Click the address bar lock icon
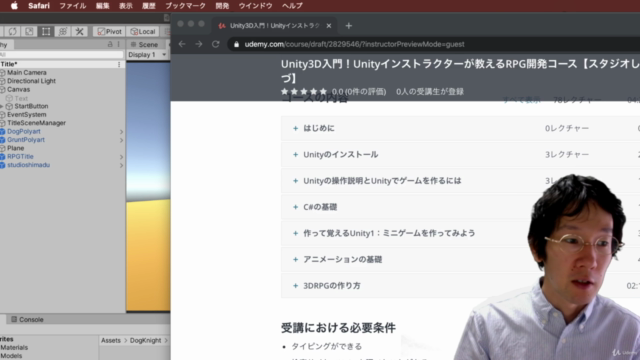Image resolution: width=640 pixels, height=360 pixels. (x=236, y=44)
